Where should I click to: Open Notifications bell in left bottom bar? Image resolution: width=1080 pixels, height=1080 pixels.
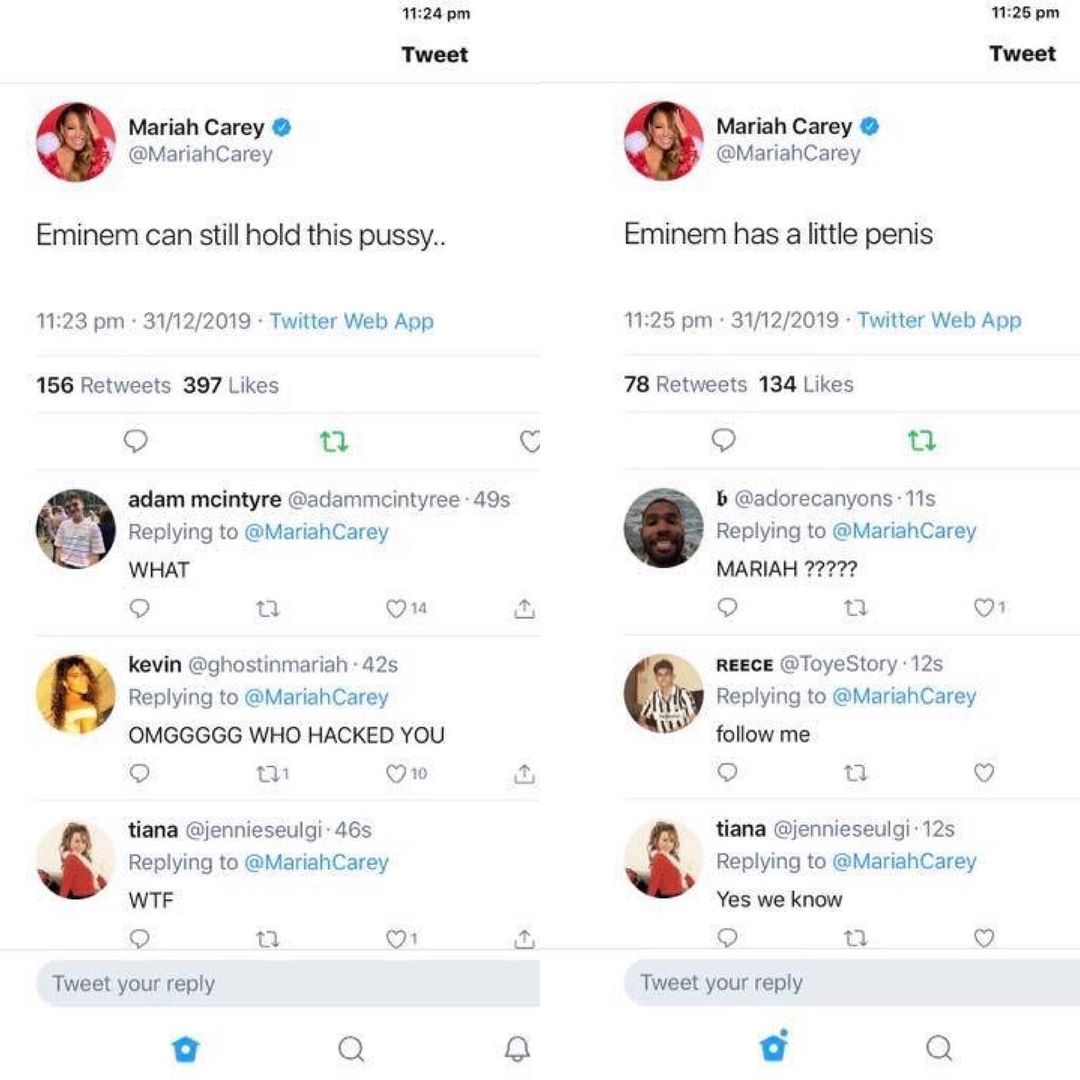tap(516, 1047)
